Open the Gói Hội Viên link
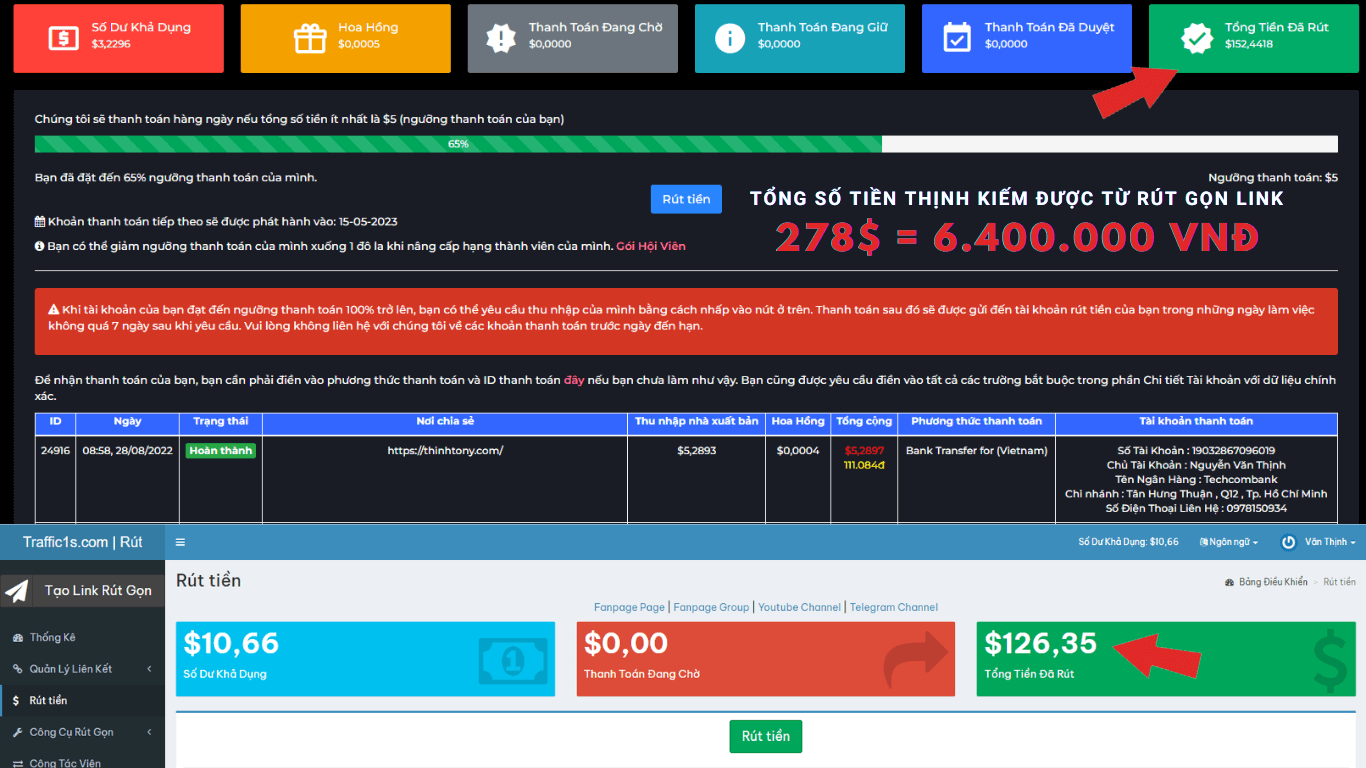 point(650,246)
